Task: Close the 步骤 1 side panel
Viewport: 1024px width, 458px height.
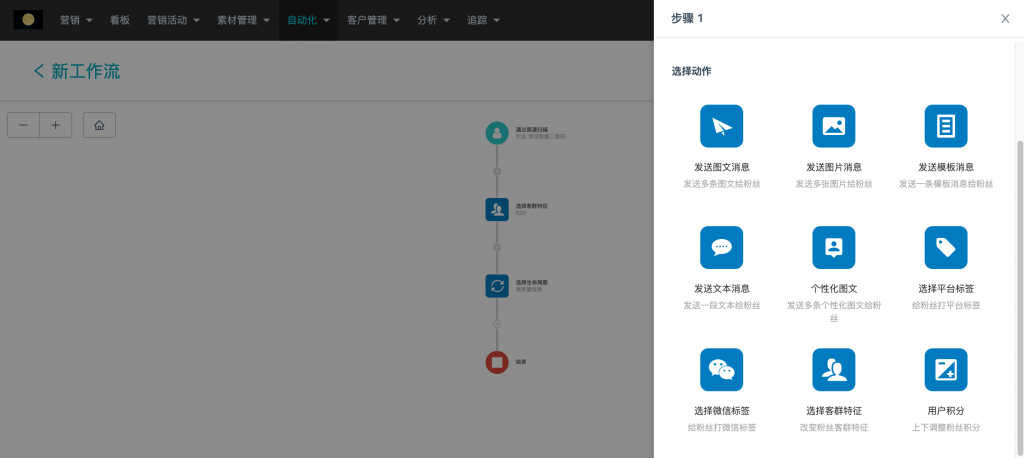Action: point(1005,19)
